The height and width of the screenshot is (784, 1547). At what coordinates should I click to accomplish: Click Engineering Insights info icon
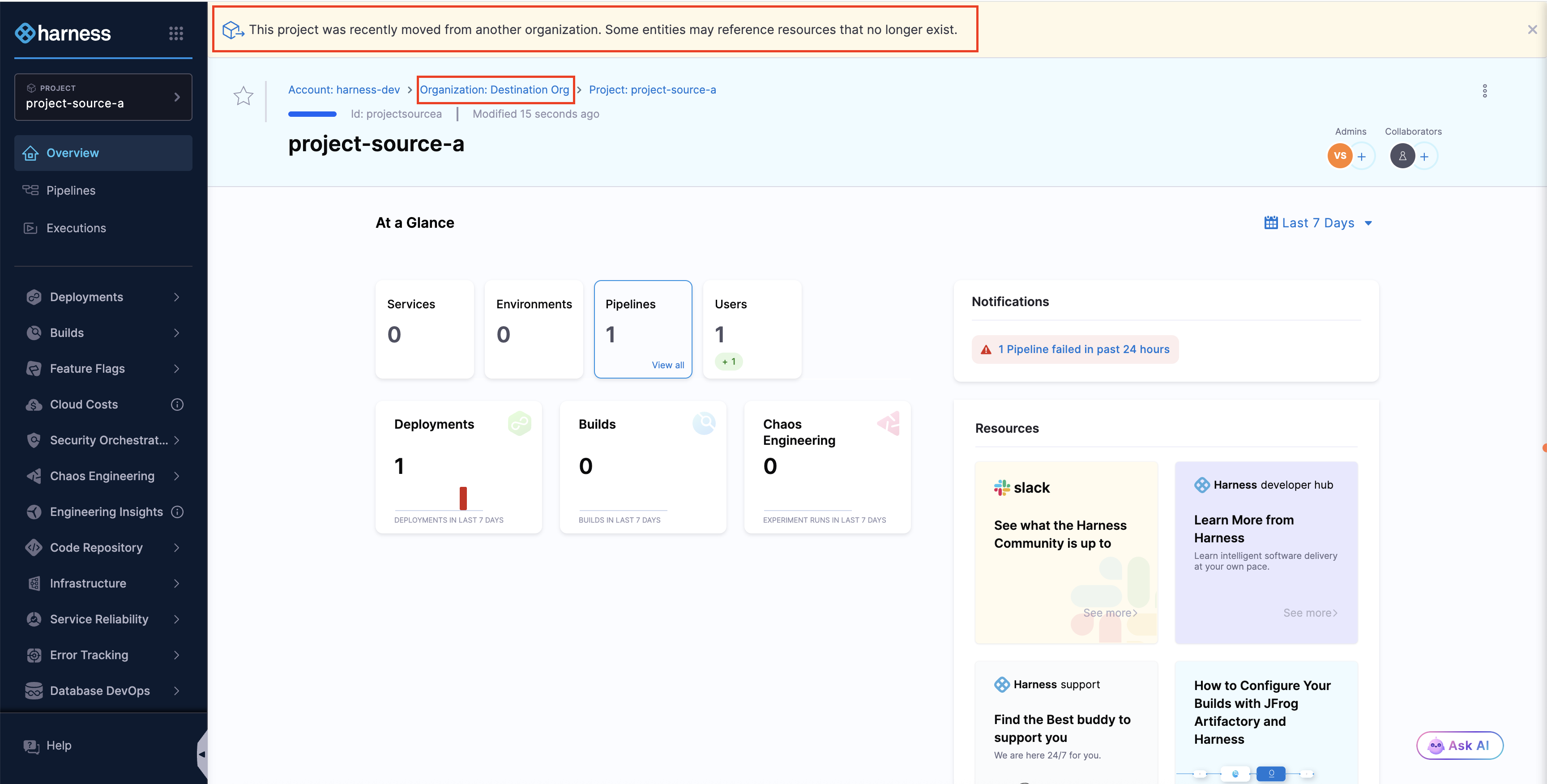click(177, 512)
